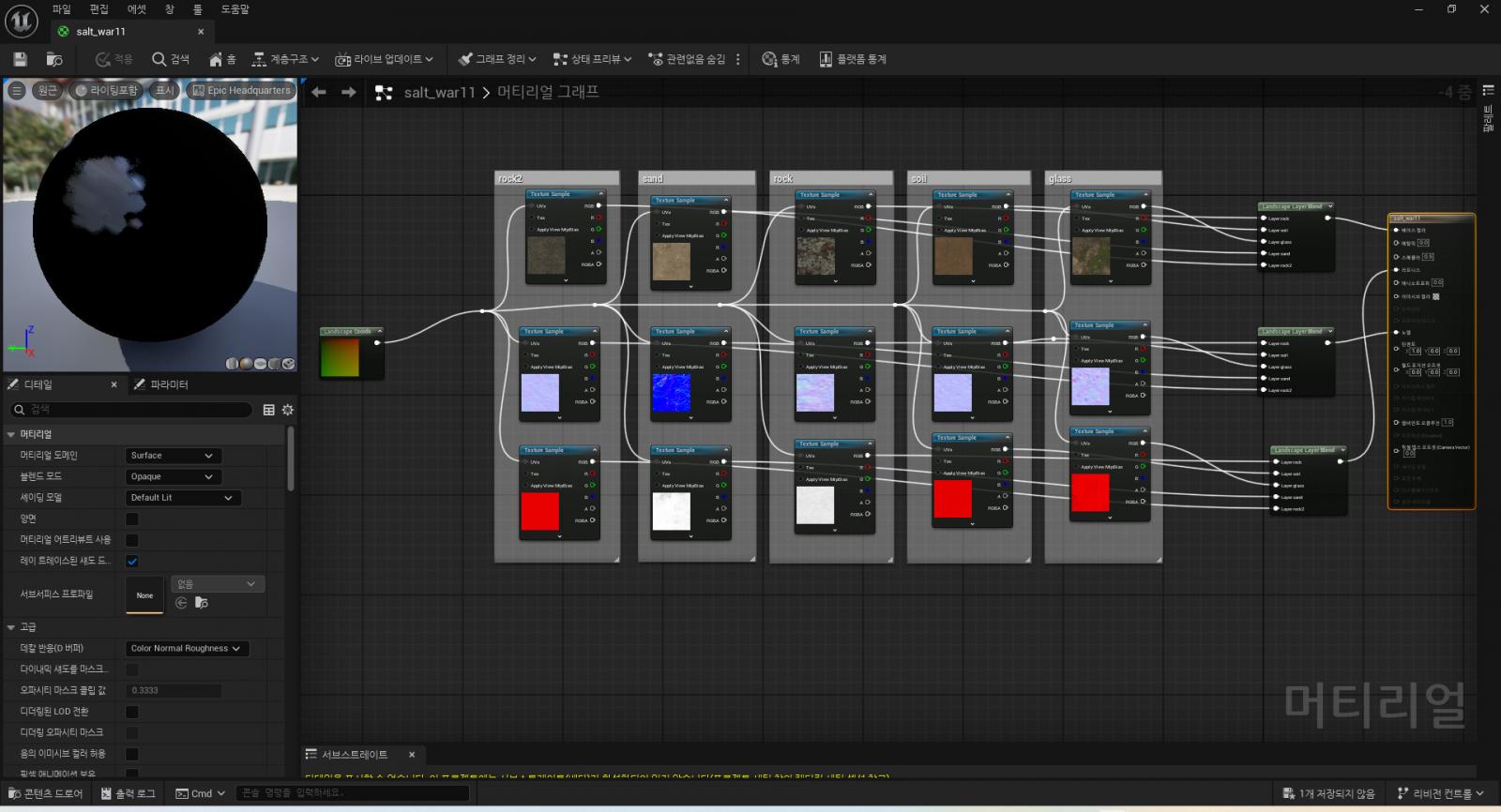Open Content Drawer (콘텐츠 드로어)

[x=45, y=793]
